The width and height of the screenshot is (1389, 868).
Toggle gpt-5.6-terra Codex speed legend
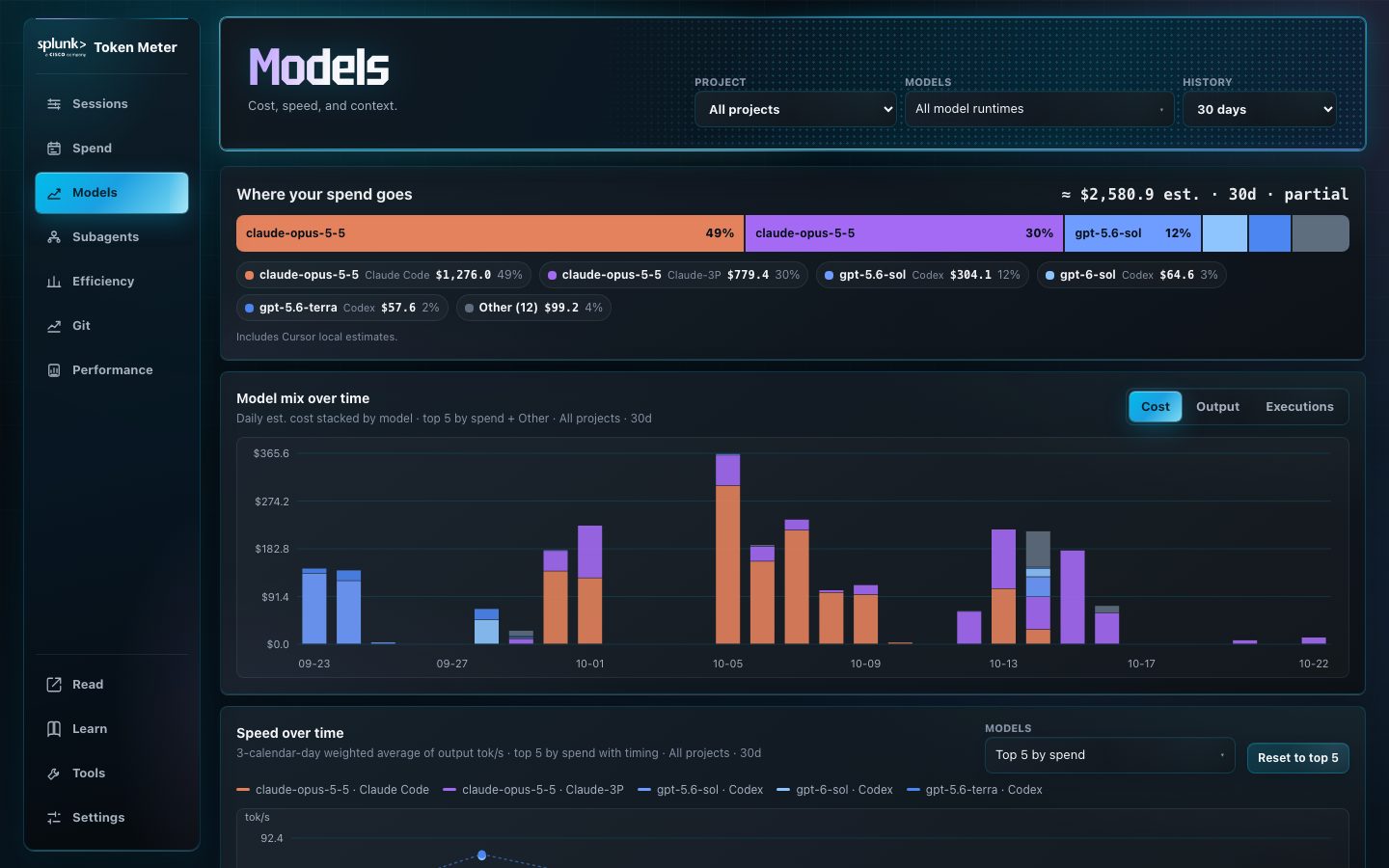tap(974, 790)
